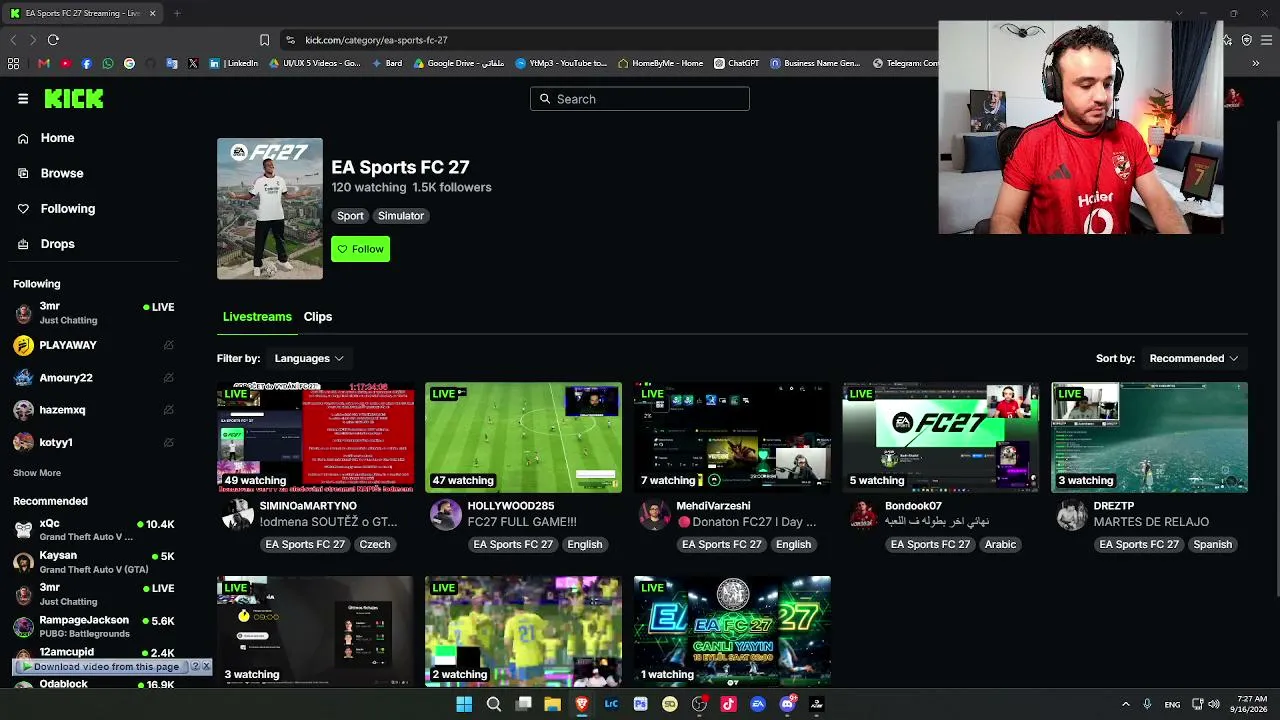This screenshot has width=1280, height=720.
Task: Open the Kick hamburger menu icon
Action: click(23, 99)
